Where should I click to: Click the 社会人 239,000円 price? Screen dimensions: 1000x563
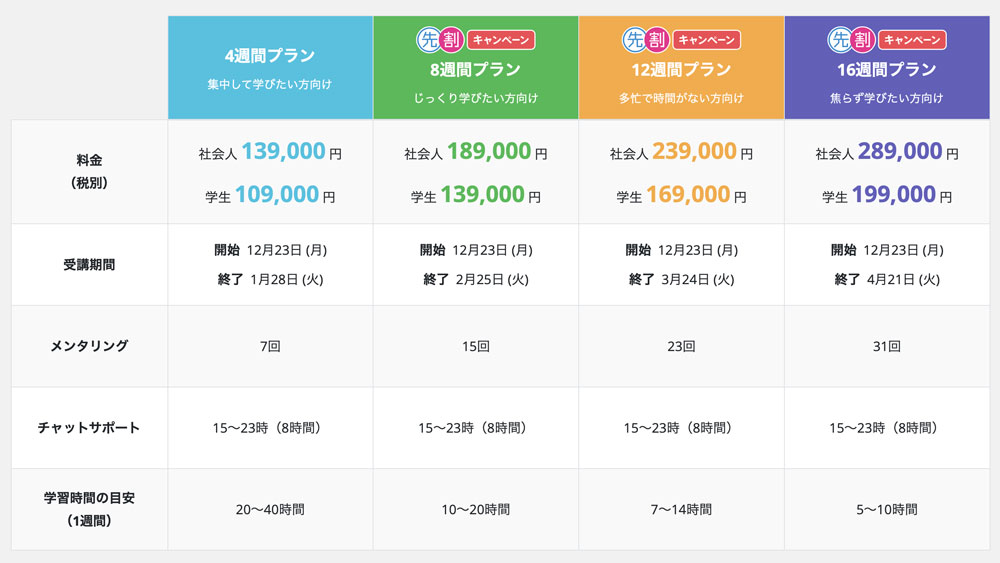(x=681, y=152)
